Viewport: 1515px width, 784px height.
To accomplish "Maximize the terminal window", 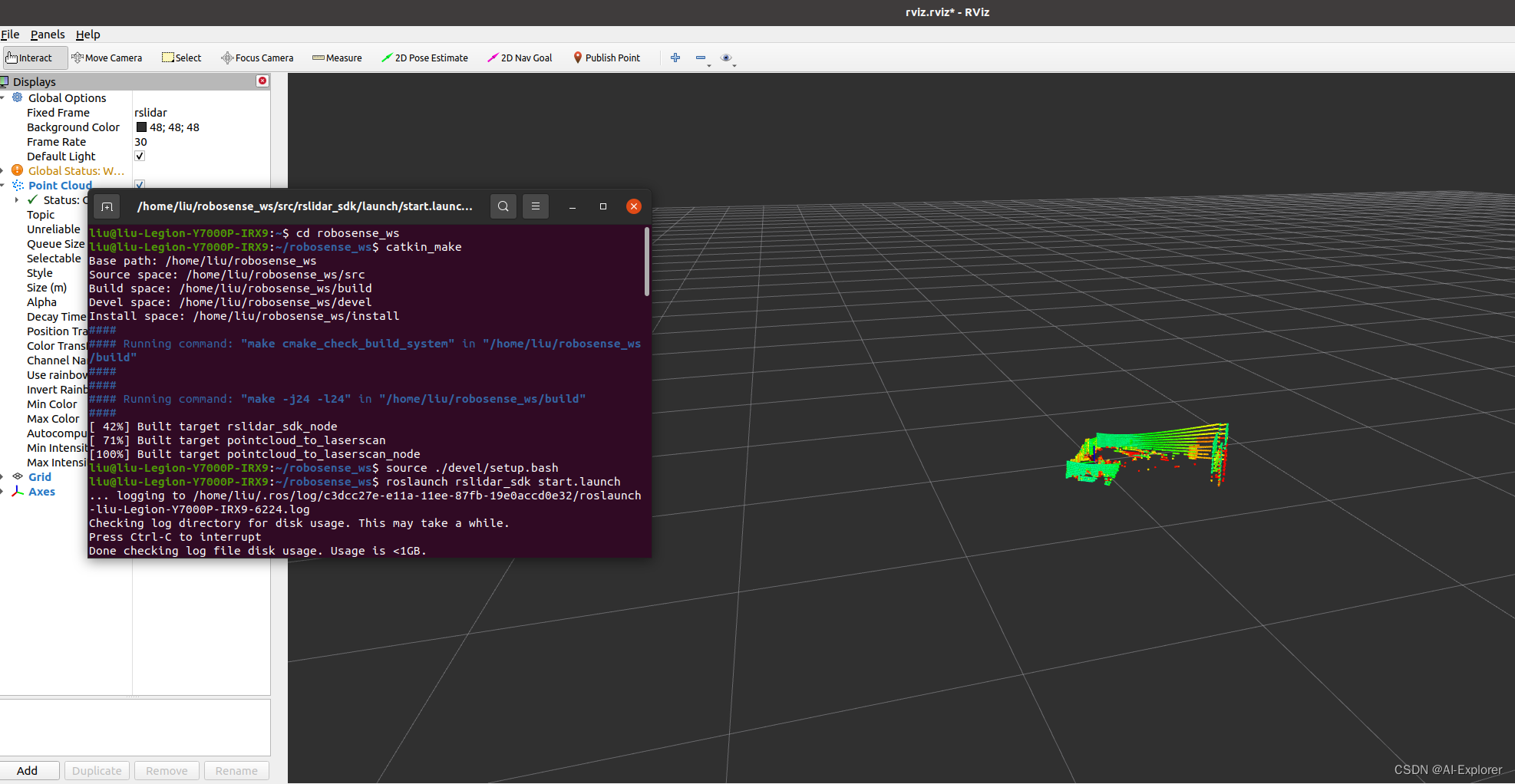I will [x=603, y=206].
